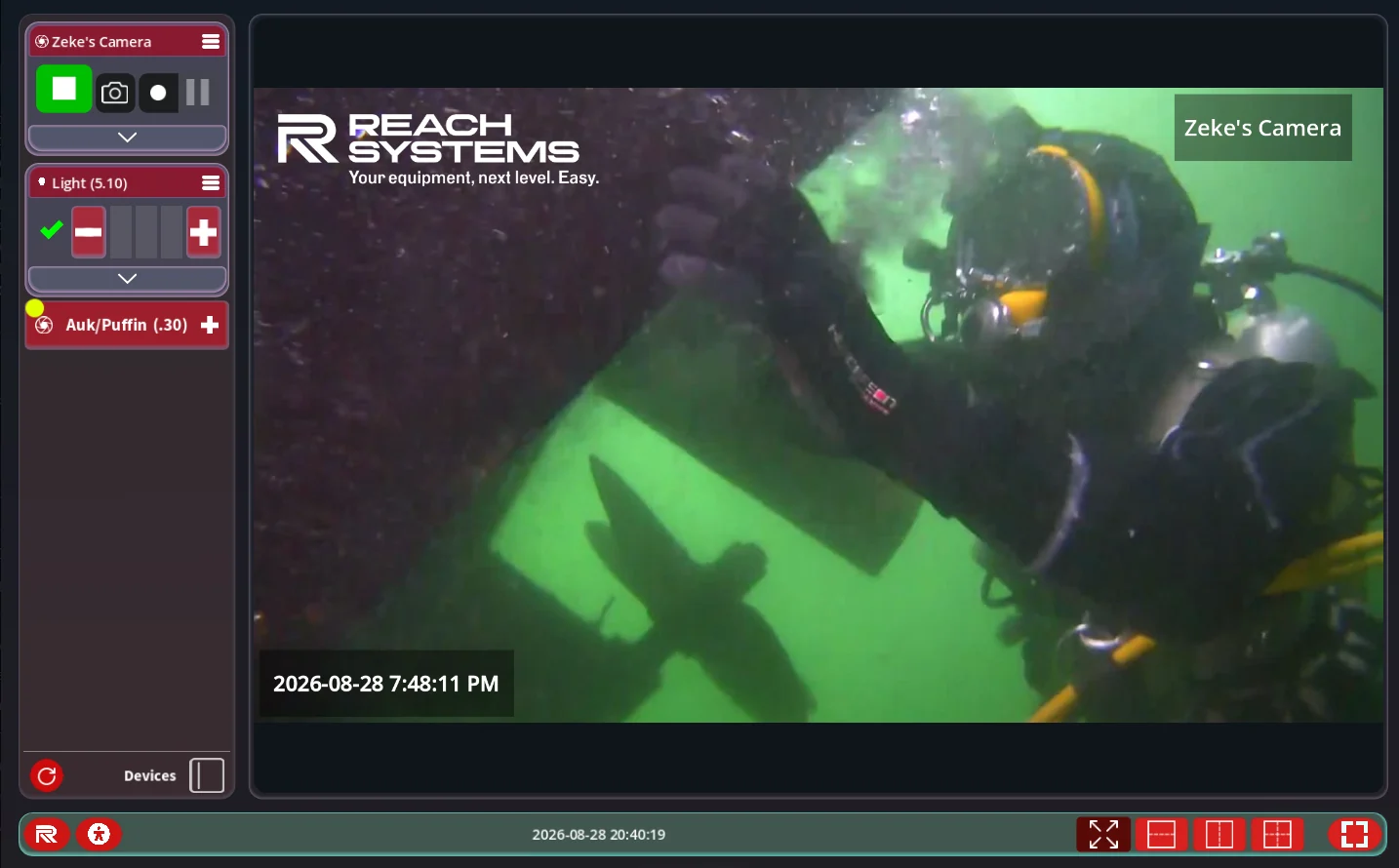The height and width of the screenshot is (868, 1399).
Task: Click the Auk/Puffin camera shutter icon
Action: [x=44, y=326]
